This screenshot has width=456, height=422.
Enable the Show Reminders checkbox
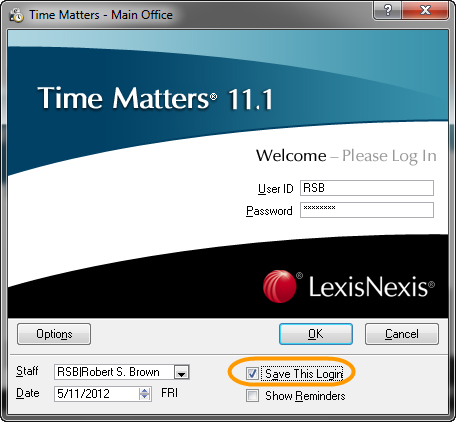(252, 396)
